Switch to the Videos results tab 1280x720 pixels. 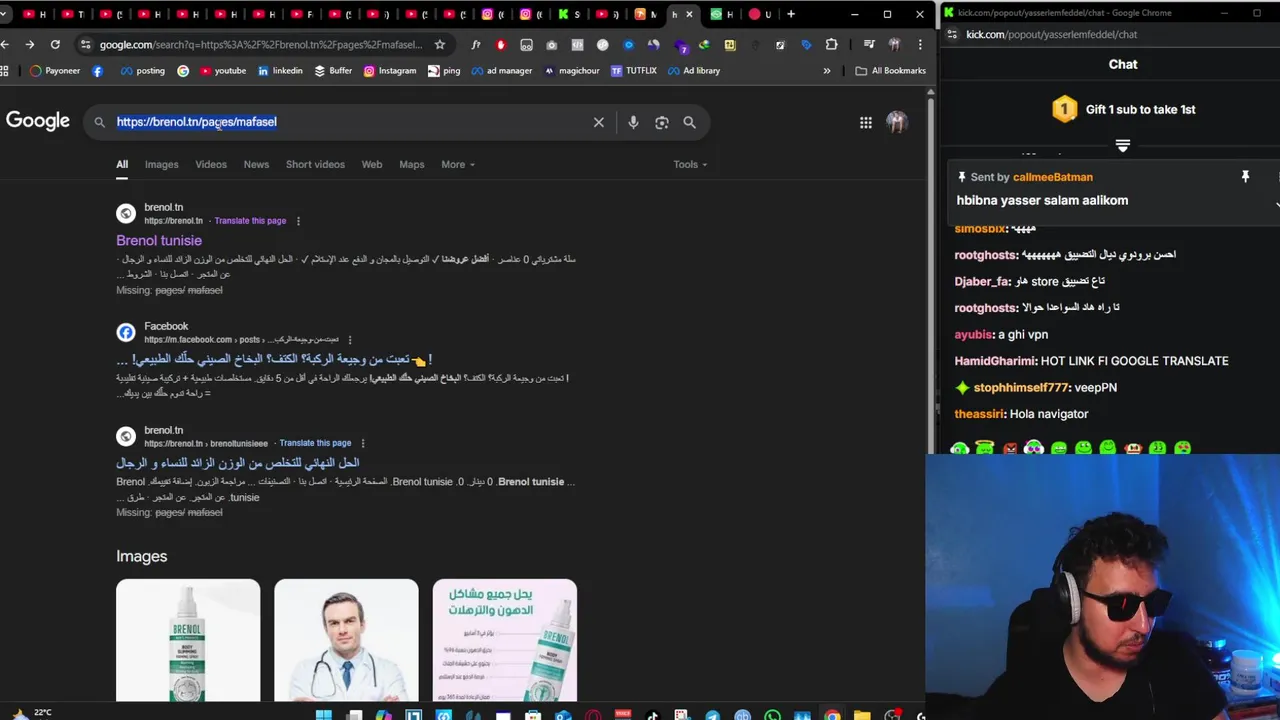tap(211, 164)
